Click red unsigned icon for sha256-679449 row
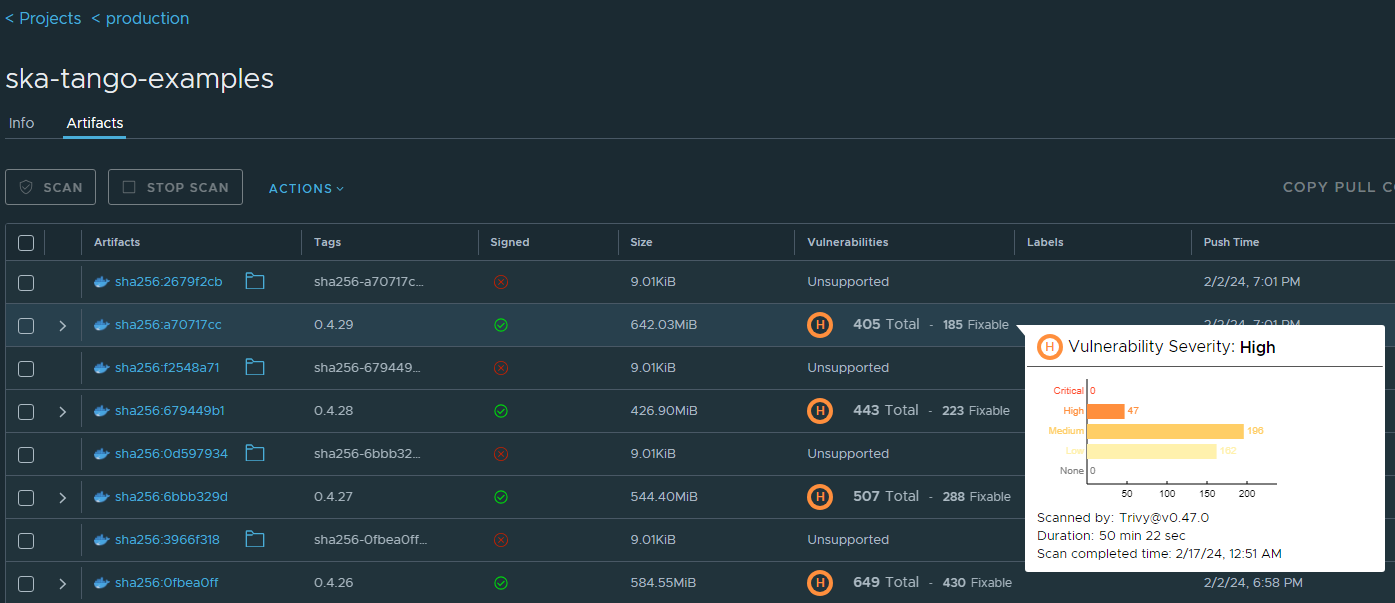Screen dimensions: 1395x603 [x=501, y=368]
